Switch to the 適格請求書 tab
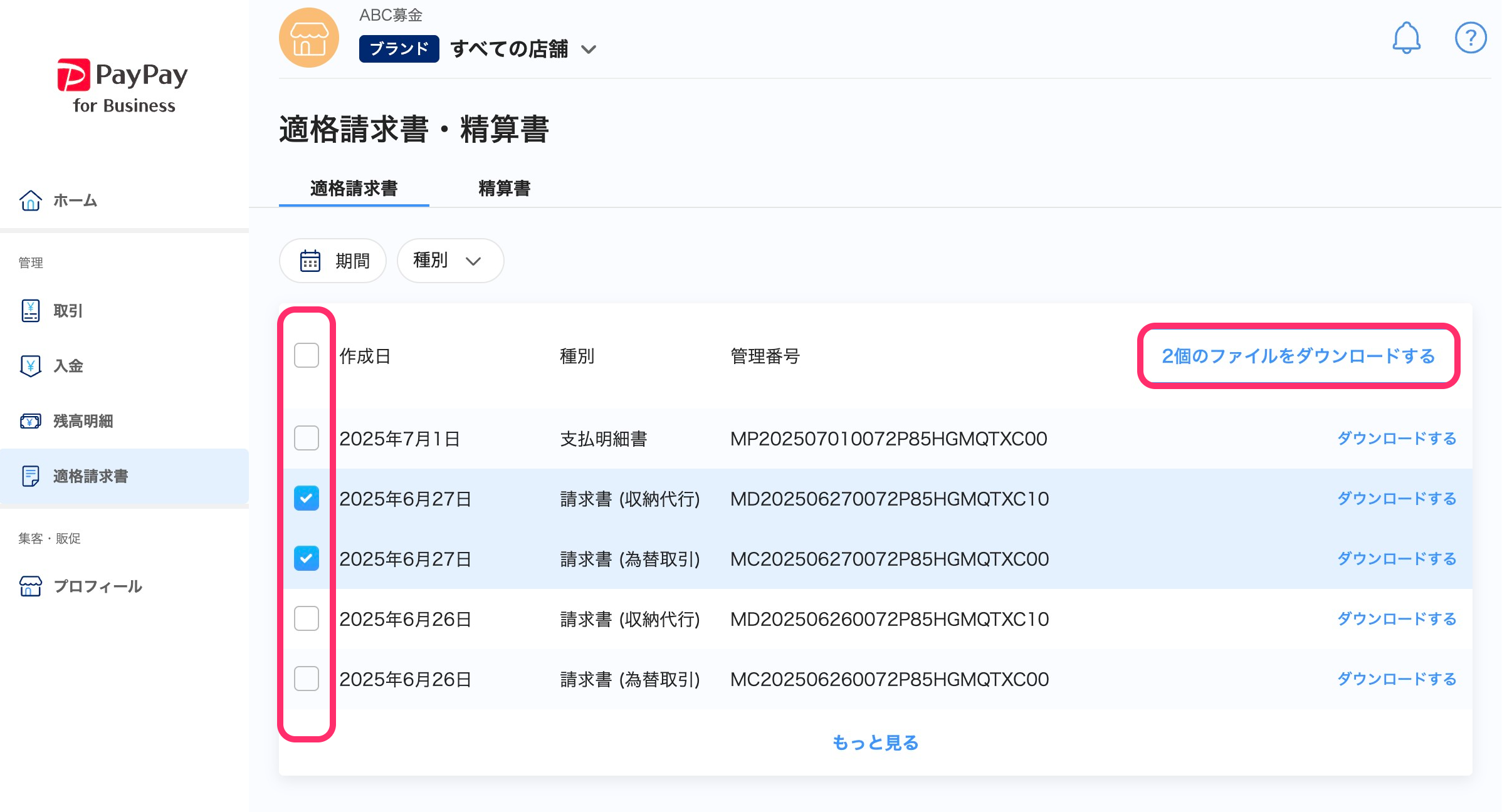 [x=354, y=189]
